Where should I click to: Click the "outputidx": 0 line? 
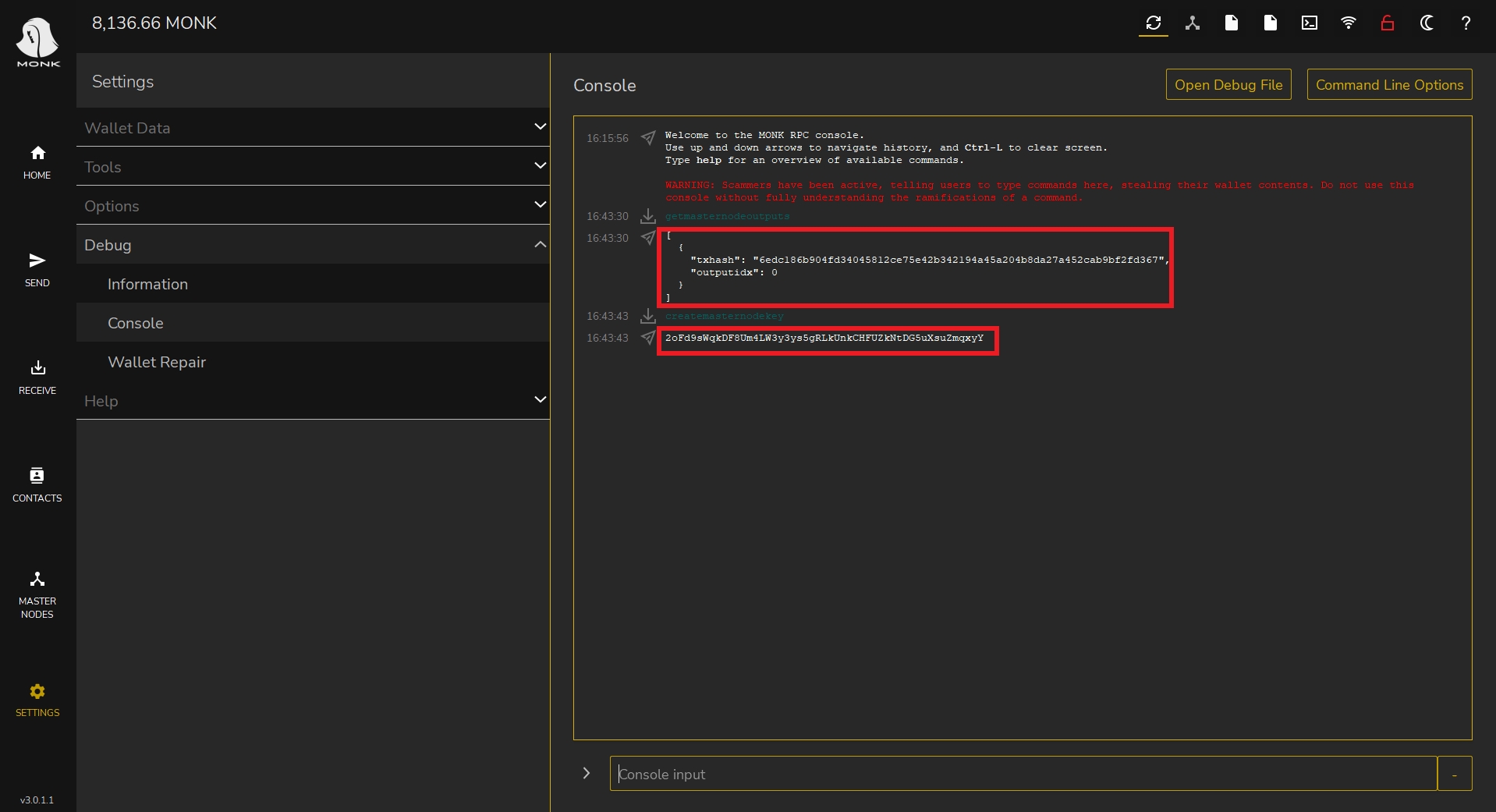(734, 272)
